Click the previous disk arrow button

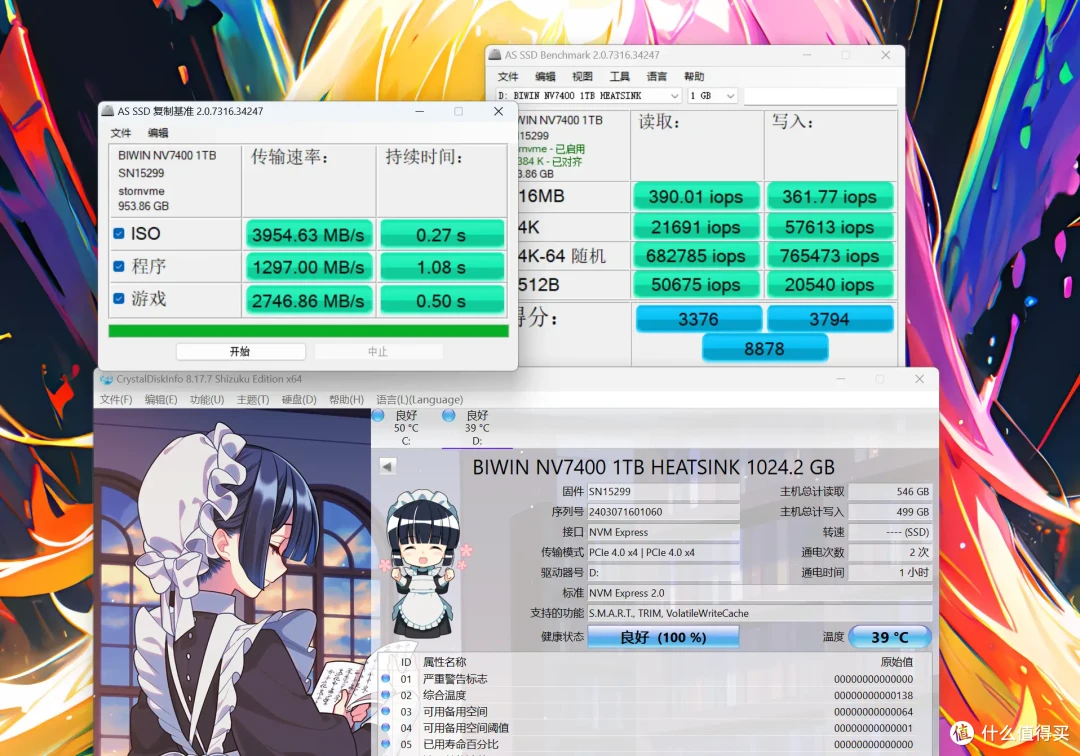point(388,467)
